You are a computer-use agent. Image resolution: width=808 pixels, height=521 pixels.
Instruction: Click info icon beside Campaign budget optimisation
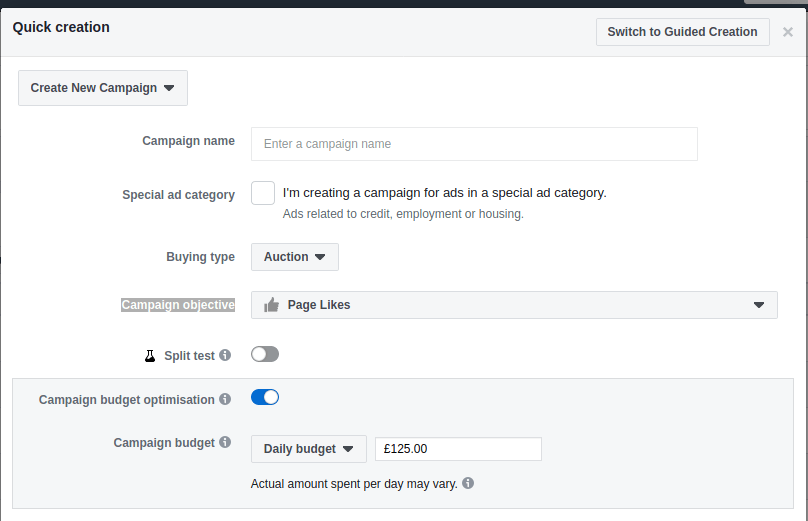pos(225,400)
